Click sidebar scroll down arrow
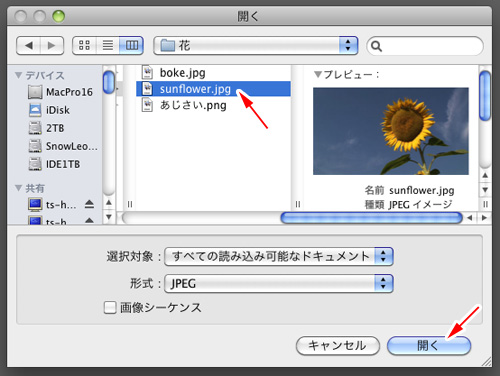 click(109, 217)
